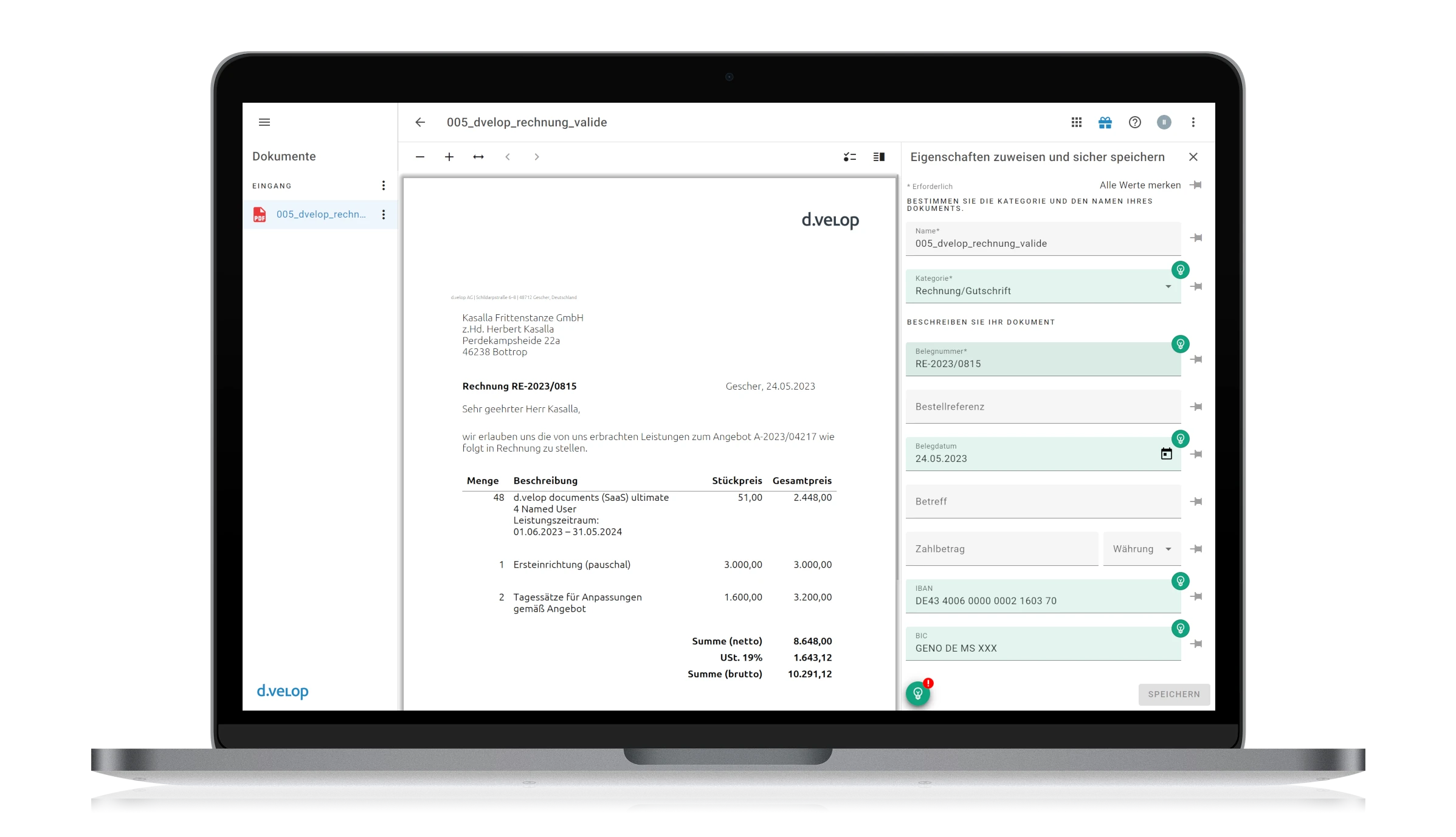Click the back arrow beside document title
This screenshot has width=1456, height=837.
pos(420,122)
